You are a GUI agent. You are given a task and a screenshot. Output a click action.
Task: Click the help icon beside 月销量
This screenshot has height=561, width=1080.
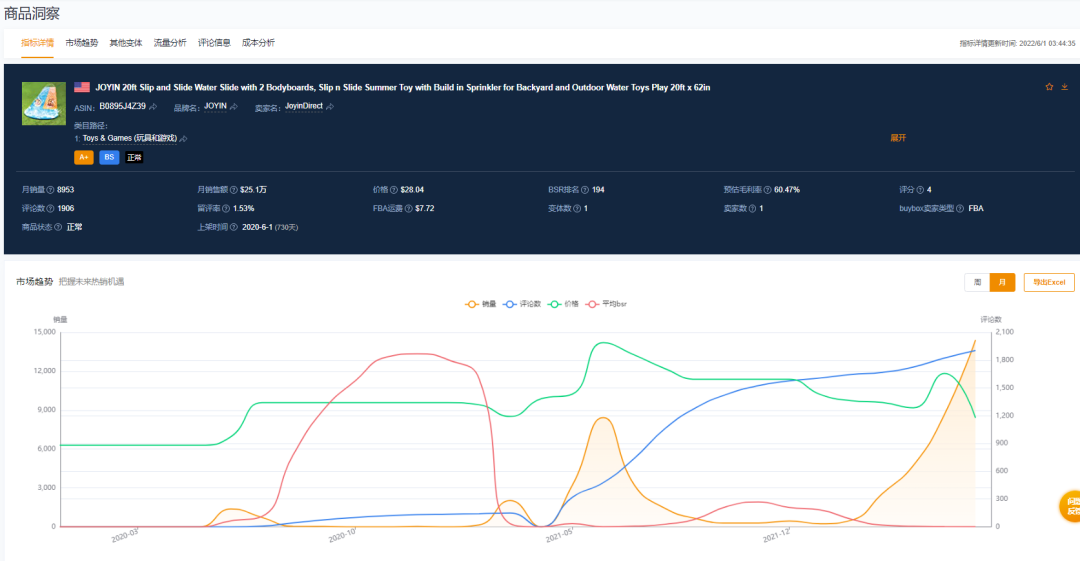coord(50,190)
